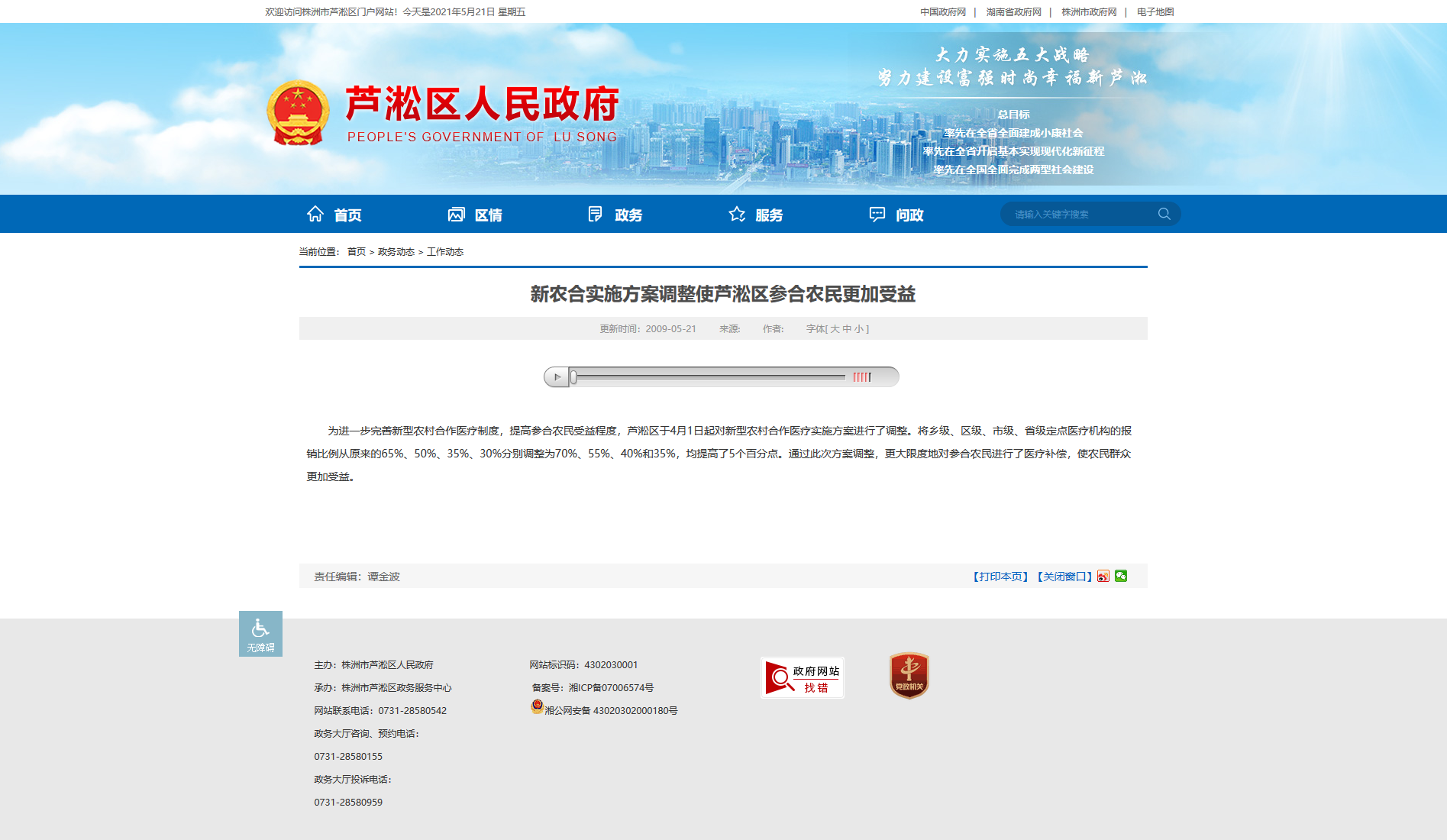Click the police badge 湘公网安备 icon

click(x=538, y=707)
